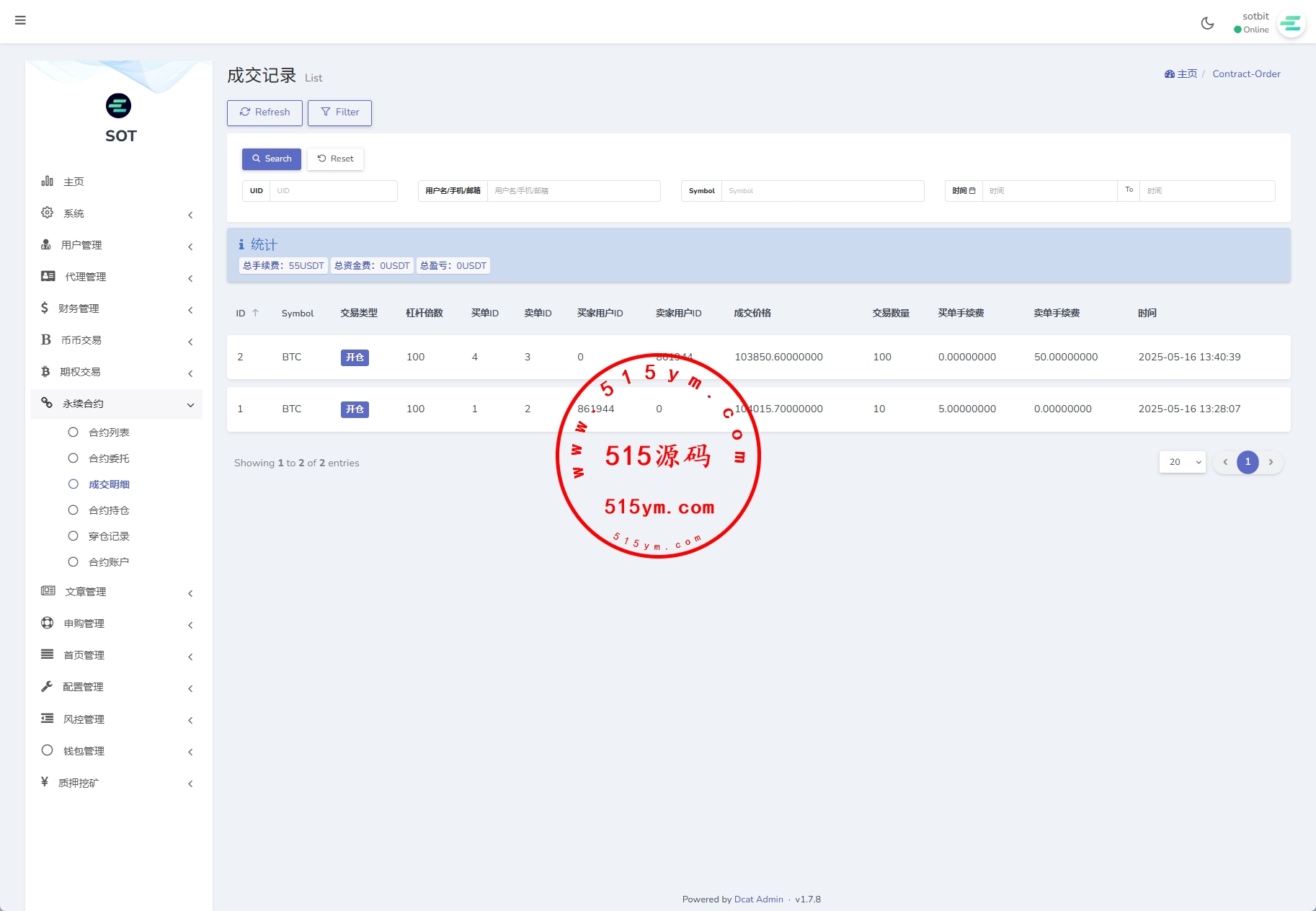Go to next page arrow in pagination
This screenshot has height=911, width=1316.
tap(1271, 462)
